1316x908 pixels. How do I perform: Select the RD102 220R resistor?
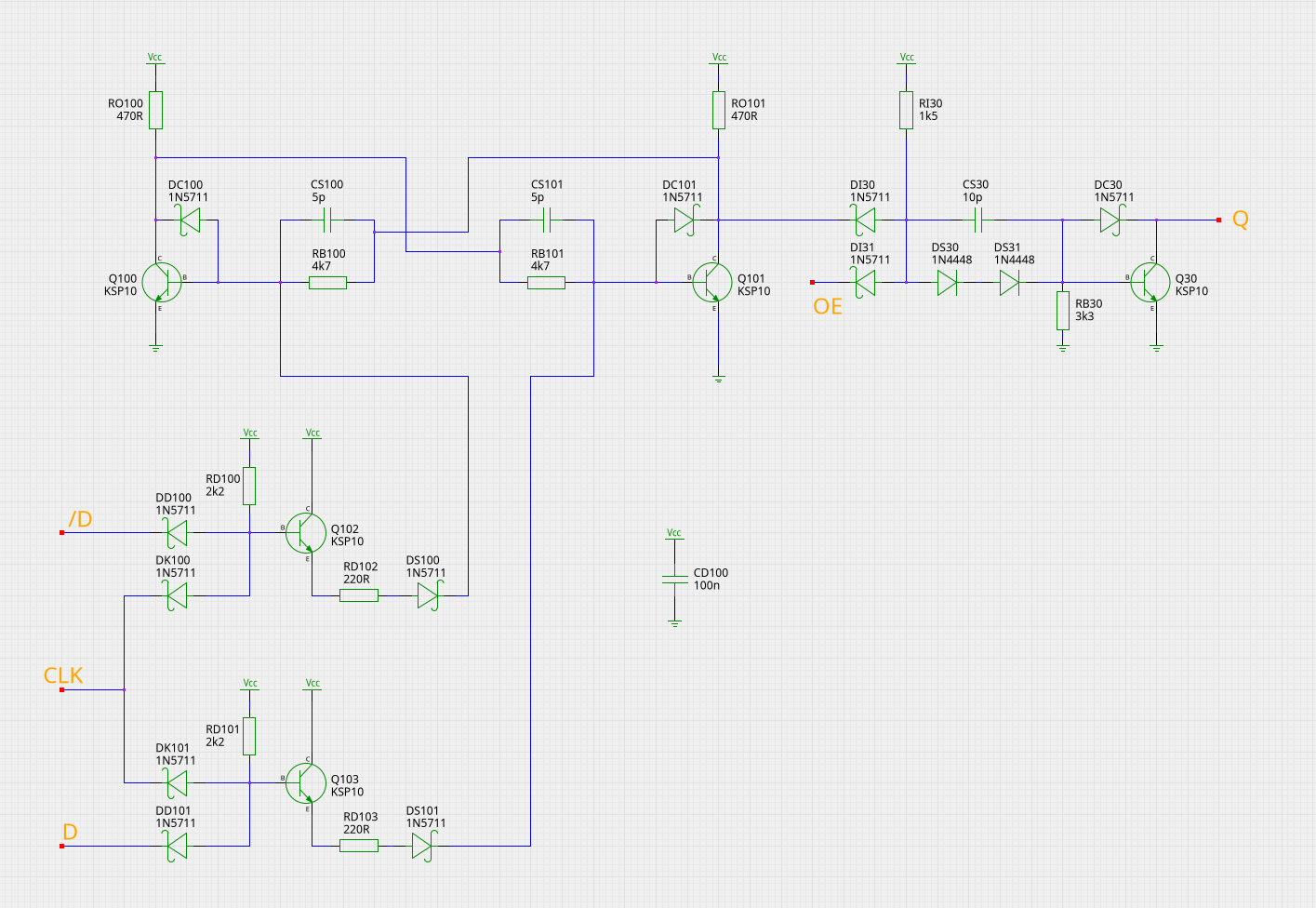359,595
